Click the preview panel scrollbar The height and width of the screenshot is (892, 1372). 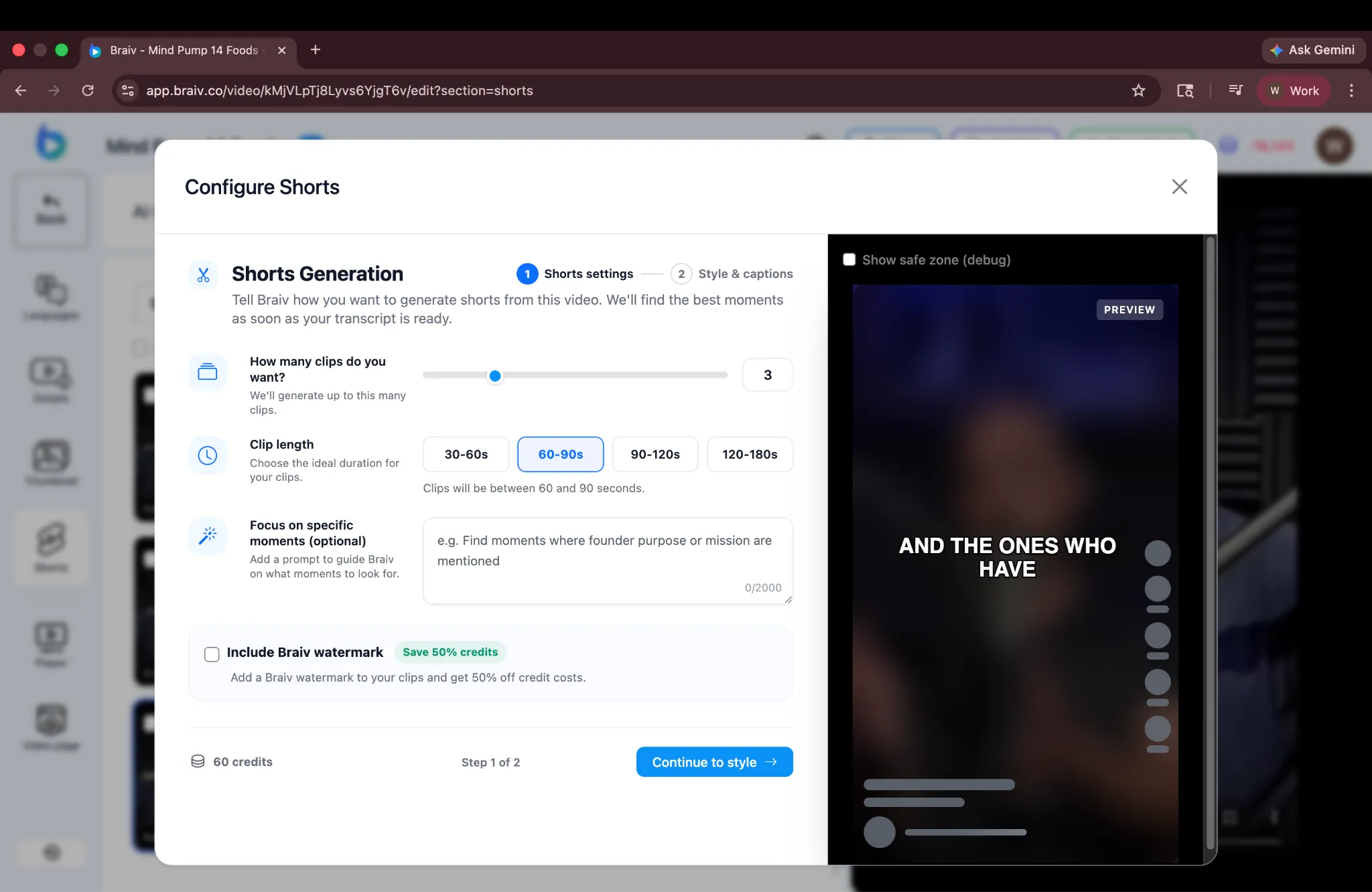[x=1210, y=542]
